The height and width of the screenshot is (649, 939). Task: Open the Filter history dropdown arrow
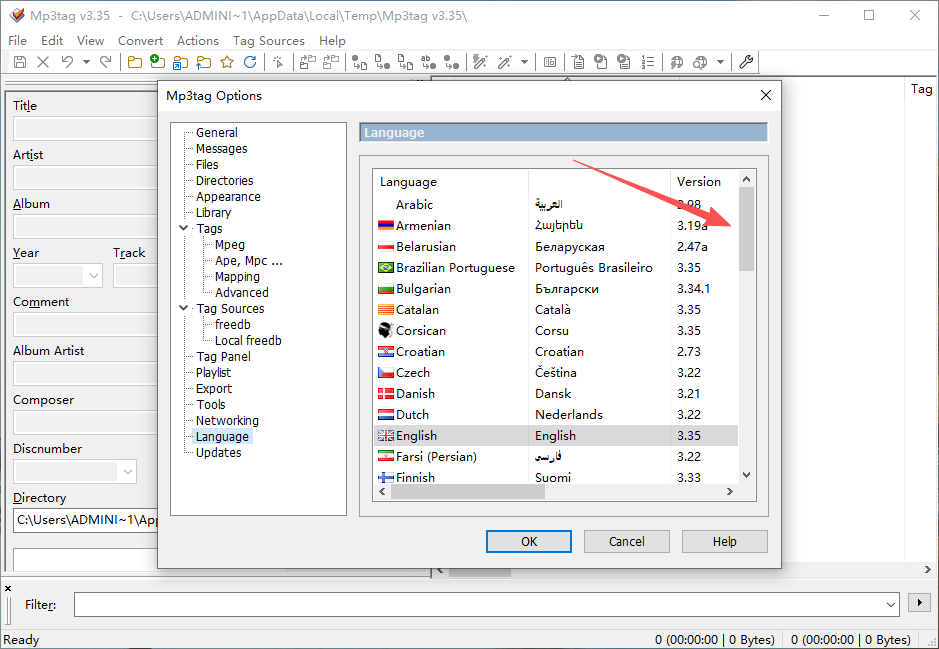tap(890, 604)
